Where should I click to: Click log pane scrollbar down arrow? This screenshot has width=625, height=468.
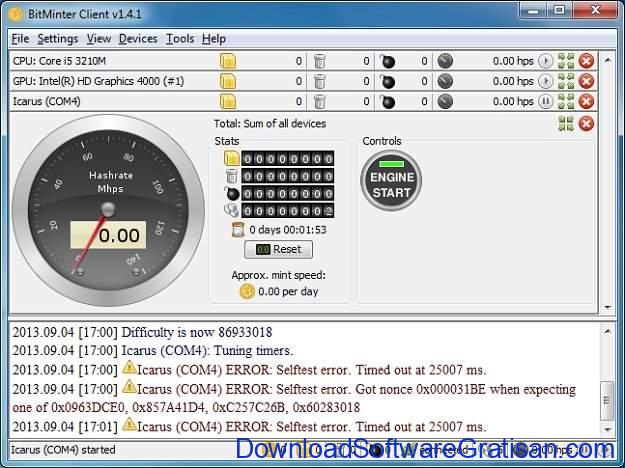coord(607,429)
